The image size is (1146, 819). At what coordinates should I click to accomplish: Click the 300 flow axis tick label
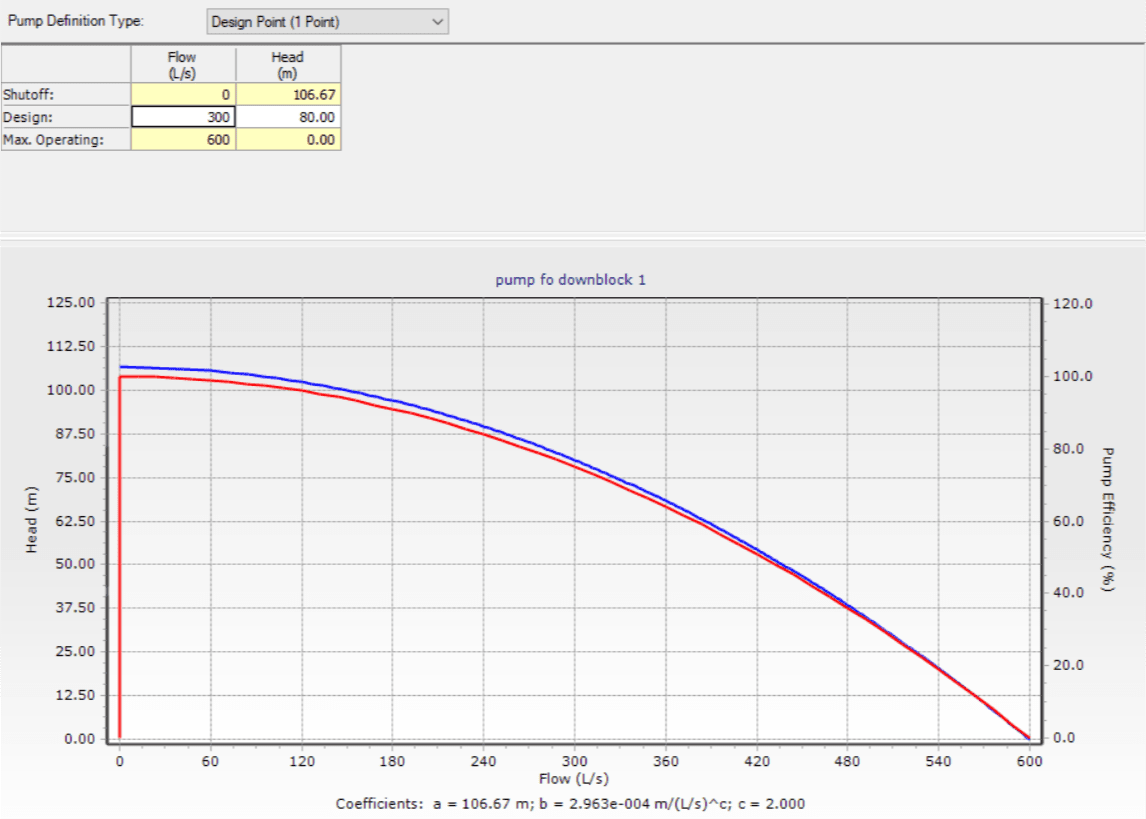coord(574,761)
